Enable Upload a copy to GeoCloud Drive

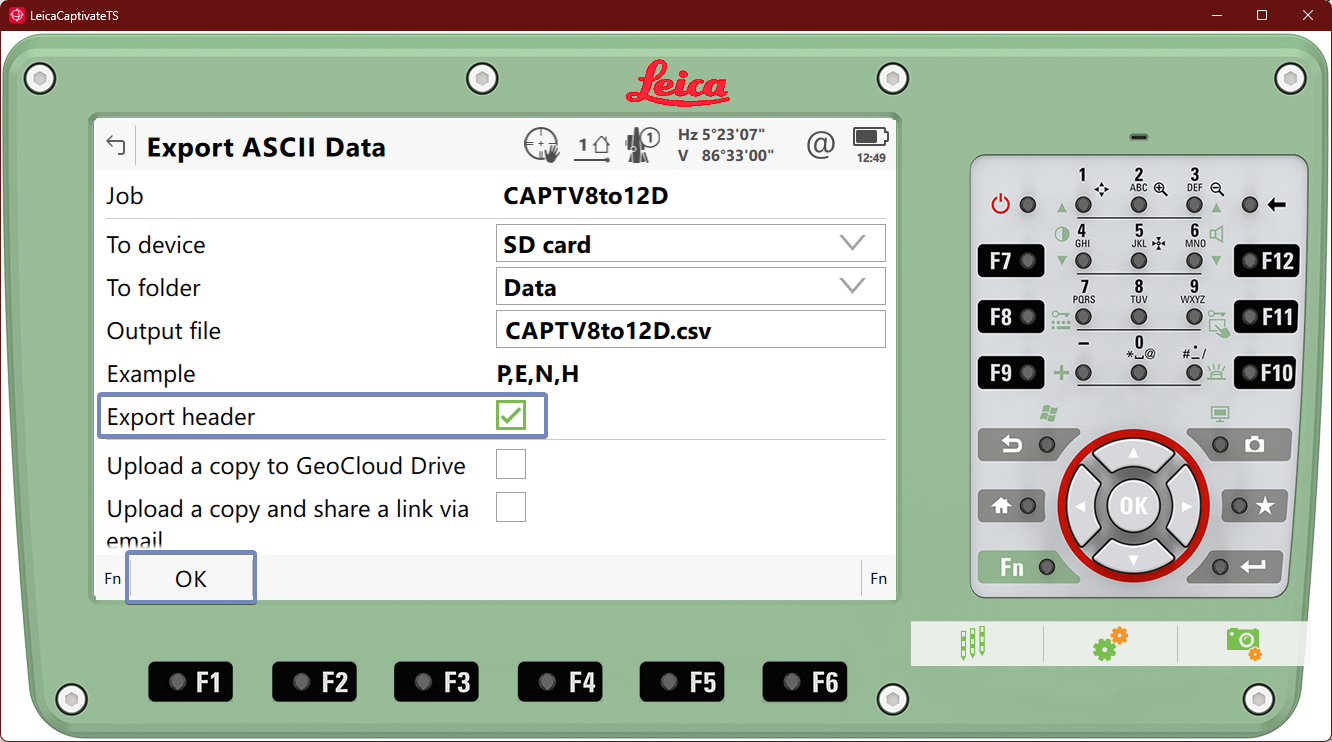[511, 464]
